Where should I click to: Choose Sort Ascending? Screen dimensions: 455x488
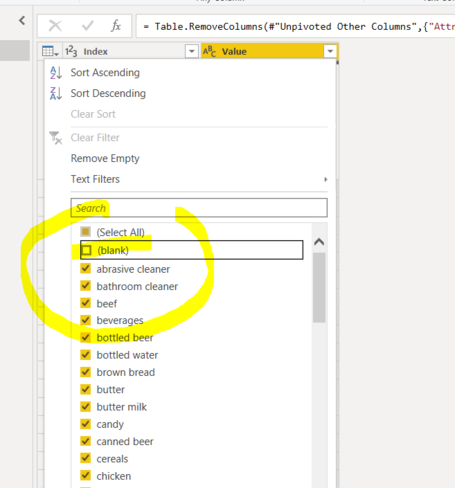[x=105, y=73]
